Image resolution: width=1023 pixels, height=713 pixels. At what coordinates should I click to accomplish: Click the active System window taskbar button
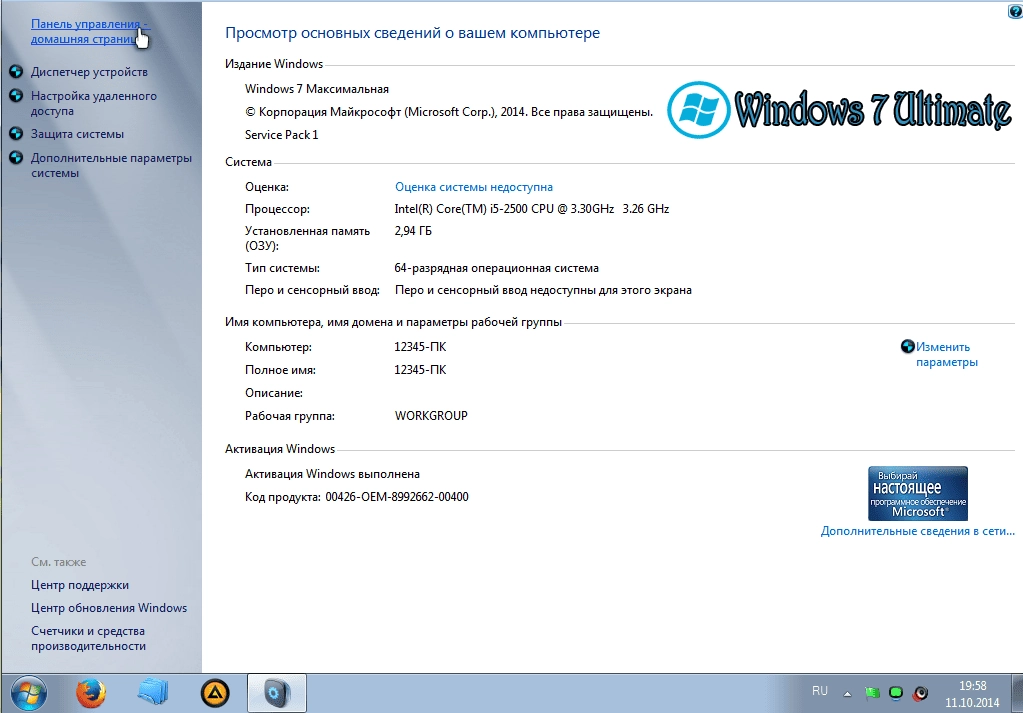click(277, 693)
